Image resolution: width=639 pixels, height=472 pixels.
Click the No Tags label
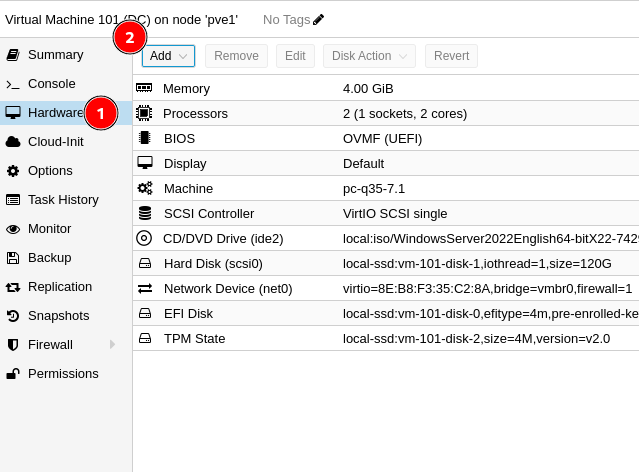[286, 20]
